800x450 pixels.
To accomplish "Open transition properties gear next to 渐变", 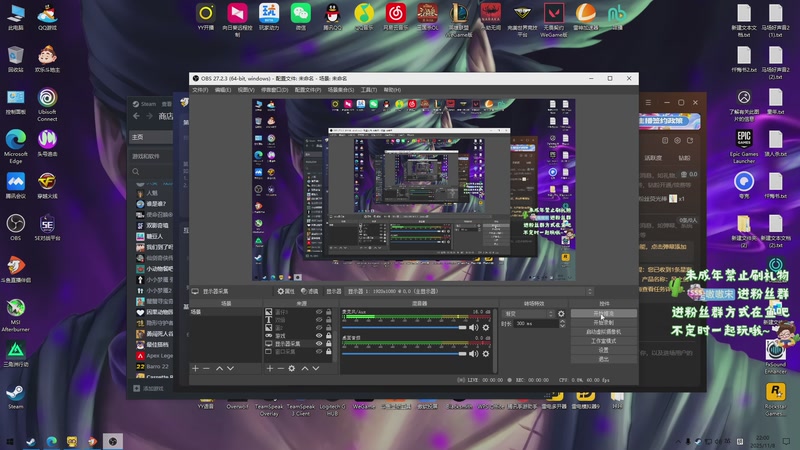I will tap(561, 314).
